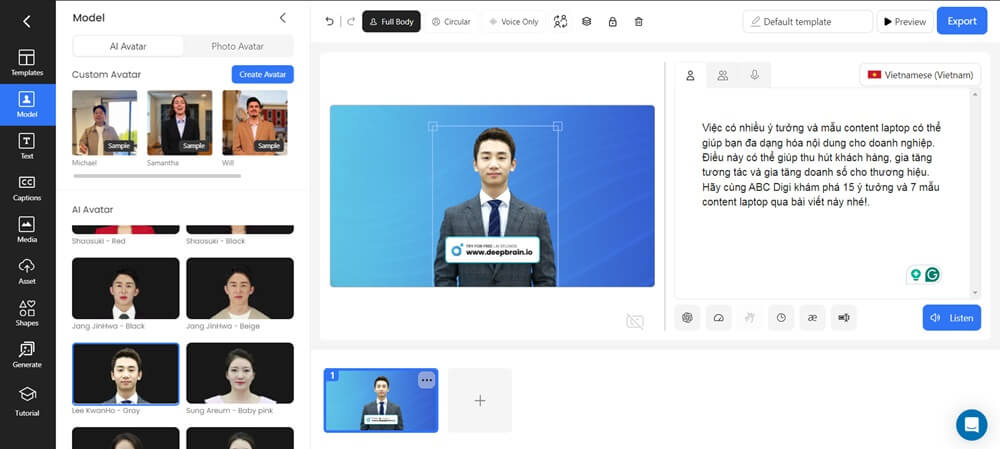Open the Captions panel

27,186
